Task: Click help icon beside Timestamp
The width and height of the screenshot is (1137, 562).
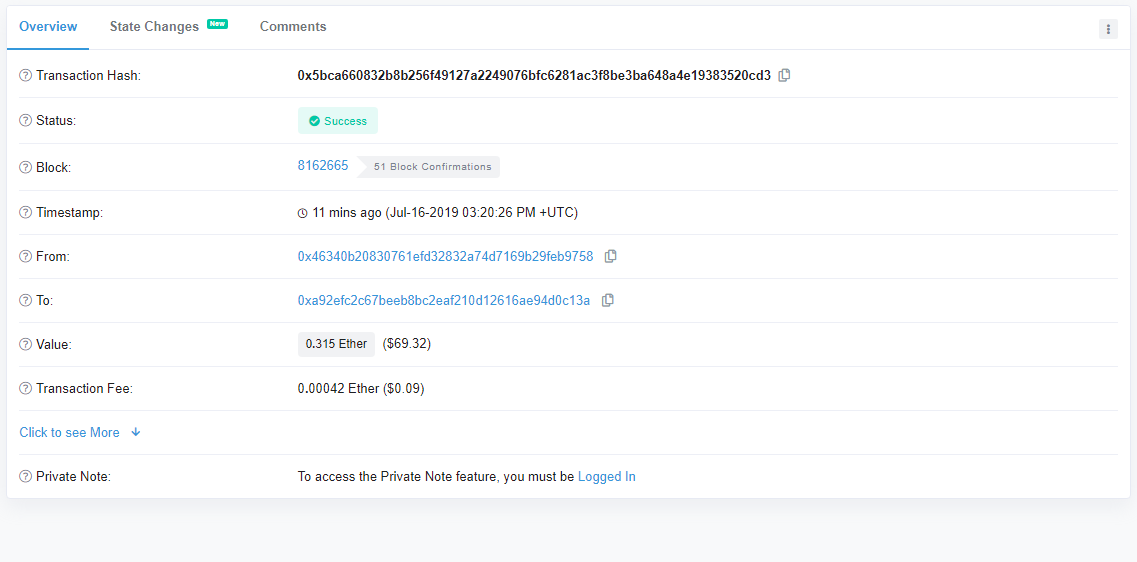Action: tap(25, 212)
